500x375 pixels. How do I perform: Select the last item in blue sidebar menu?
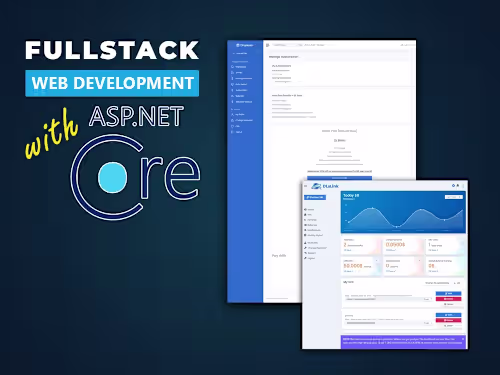[x=237, y=132]
